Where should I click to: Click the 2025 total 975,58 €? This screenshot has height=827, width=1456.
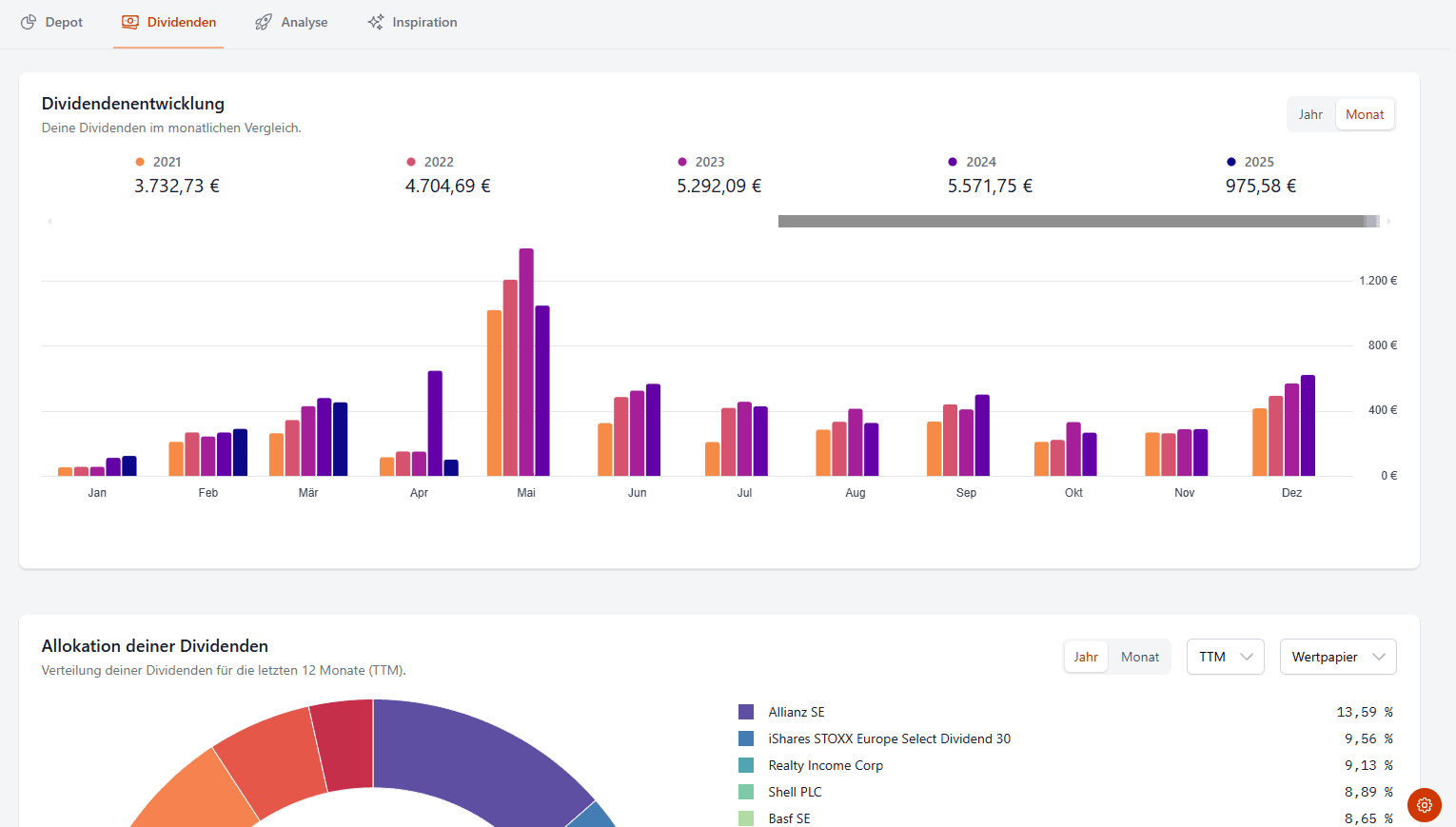pyautogui.click(x=1261, y=186)
